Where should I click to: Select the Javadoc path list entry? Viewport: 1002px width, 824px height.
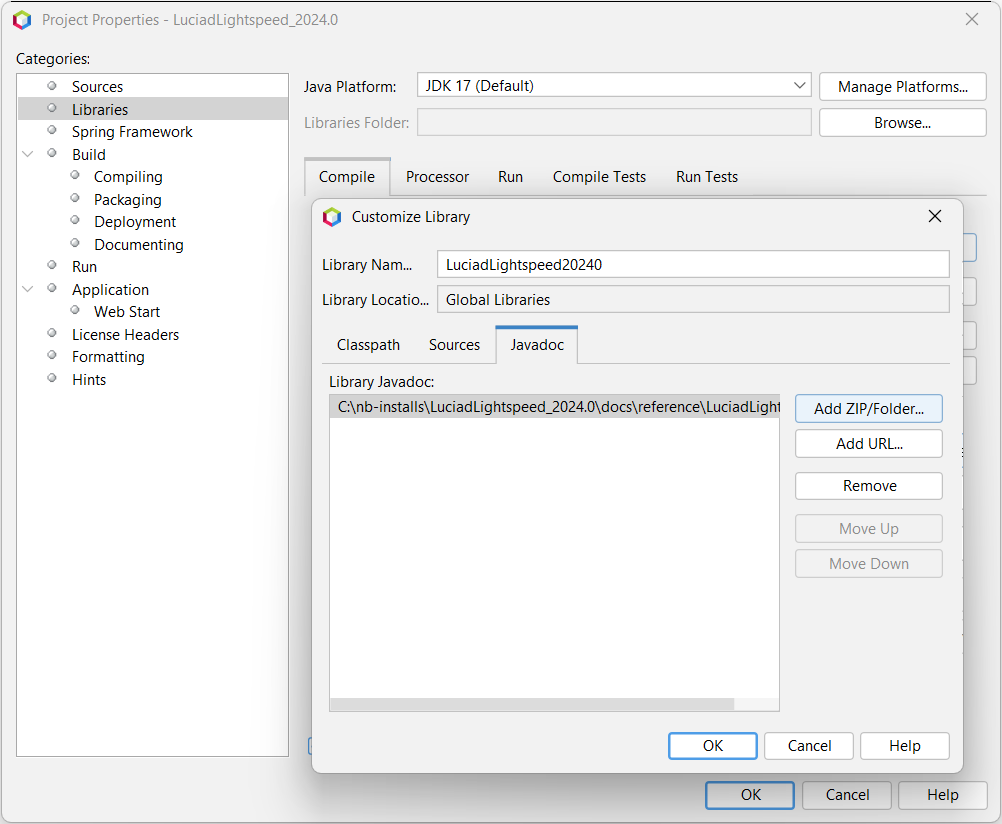point(555,407)
